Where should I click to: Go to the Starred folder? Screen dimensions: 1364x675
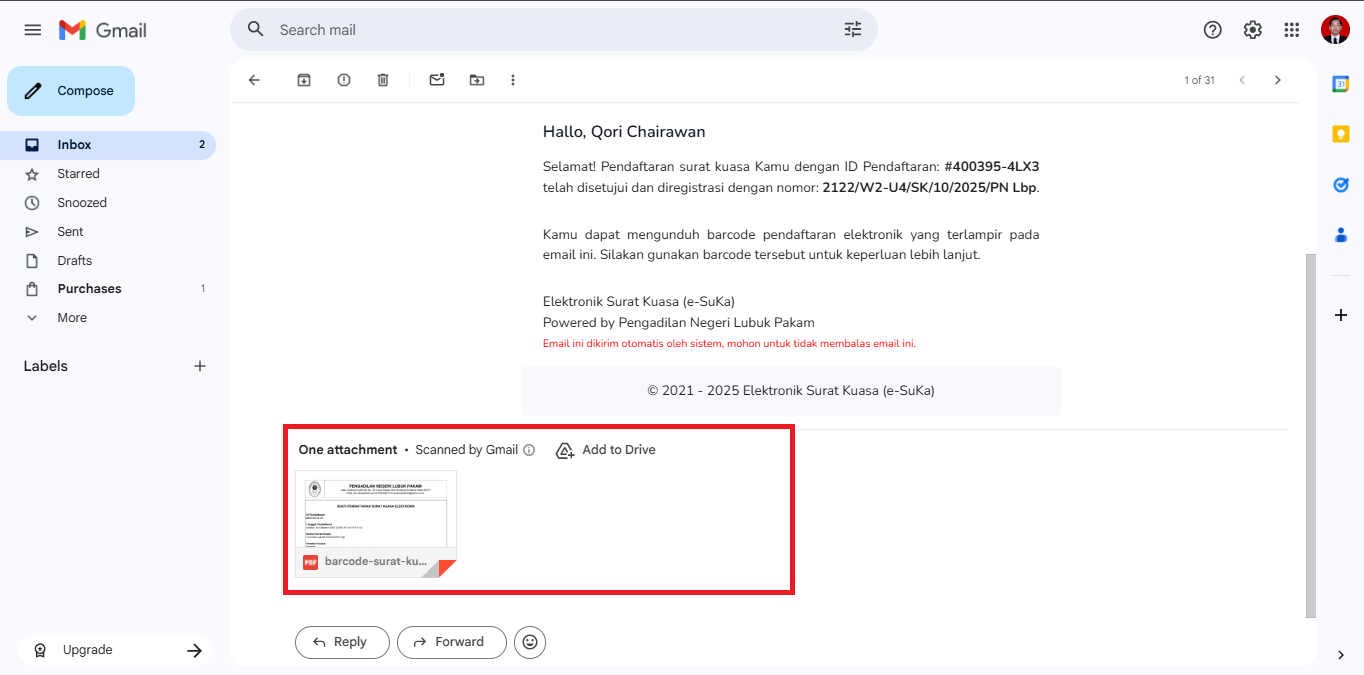click(x=78, y=174)
